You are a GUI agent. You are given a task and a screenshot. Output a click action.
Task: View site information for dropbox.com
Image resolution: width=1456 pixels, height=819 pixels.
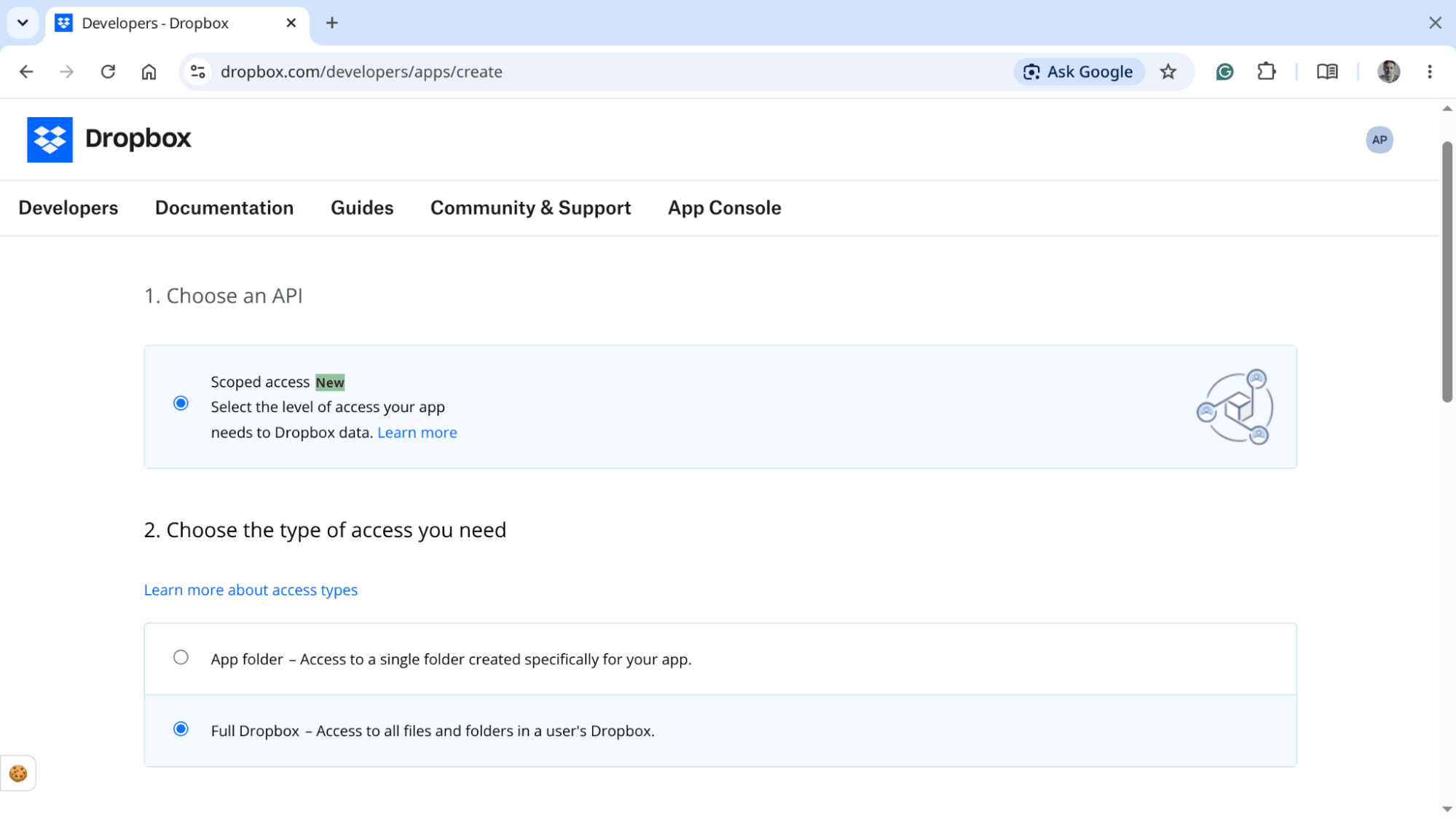[197, 71]
